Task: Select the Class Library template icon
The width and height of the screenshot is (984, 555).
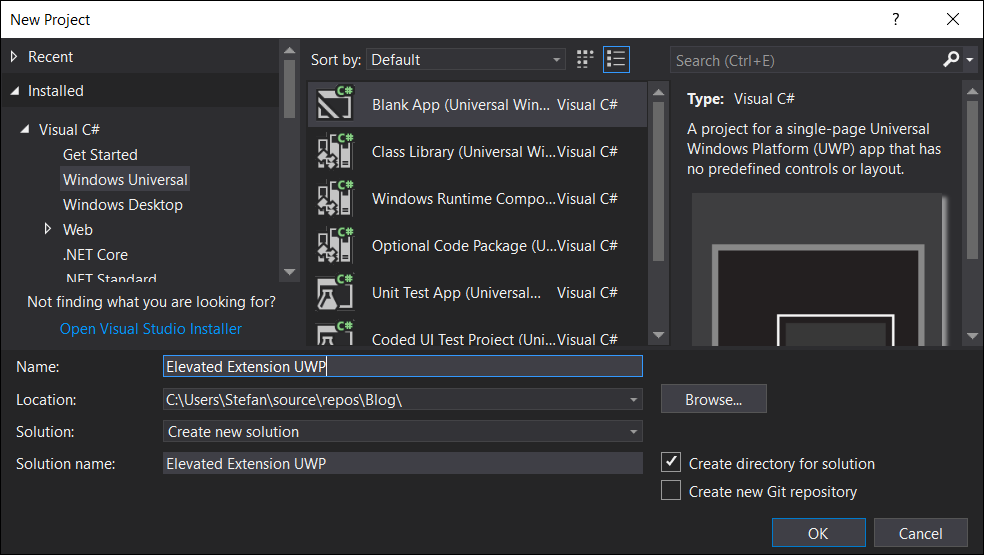Action: (x=335, y=151)
